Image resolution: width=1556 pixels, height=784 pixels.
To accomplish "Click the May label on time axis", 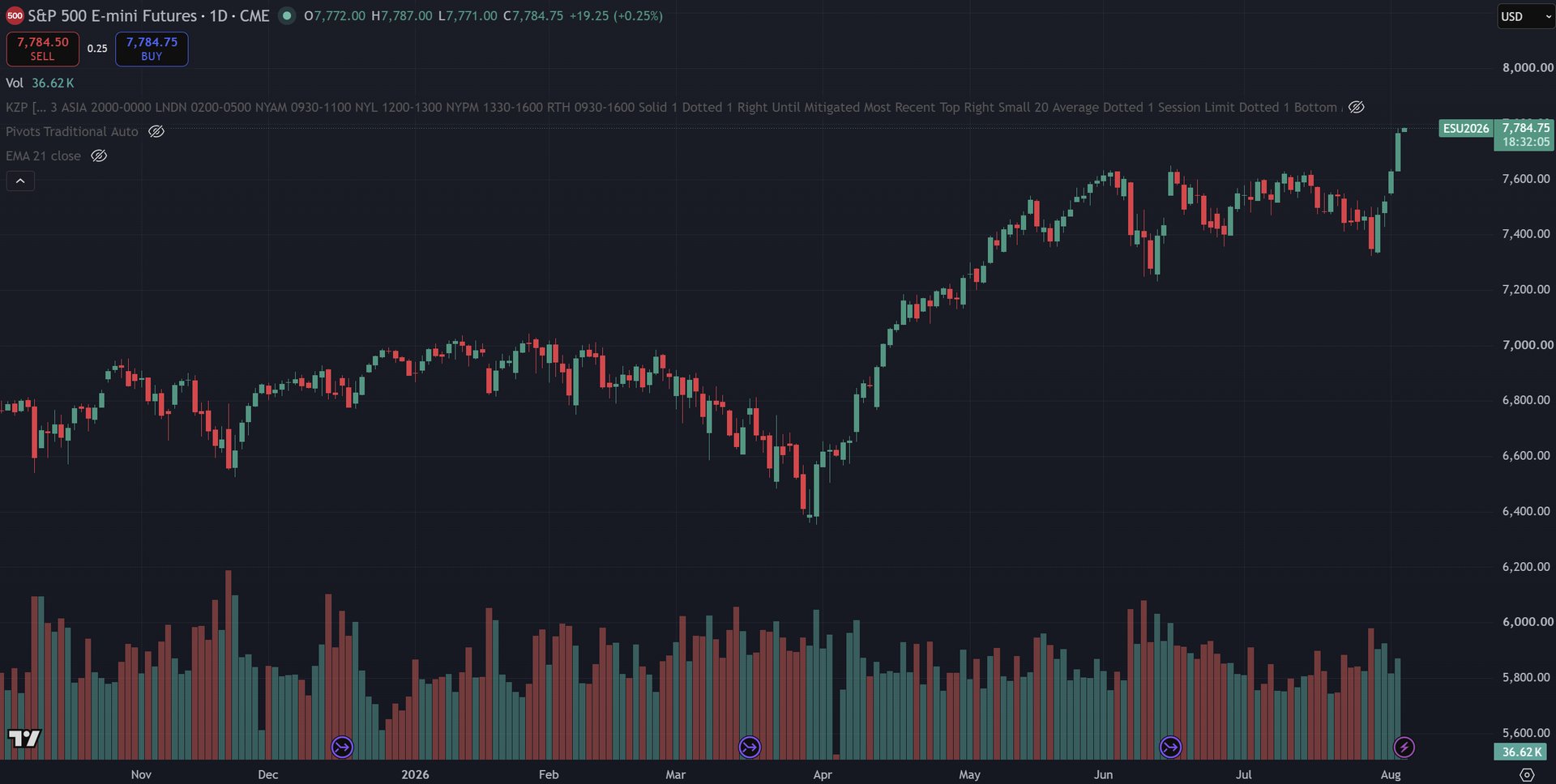I will 969,774.
